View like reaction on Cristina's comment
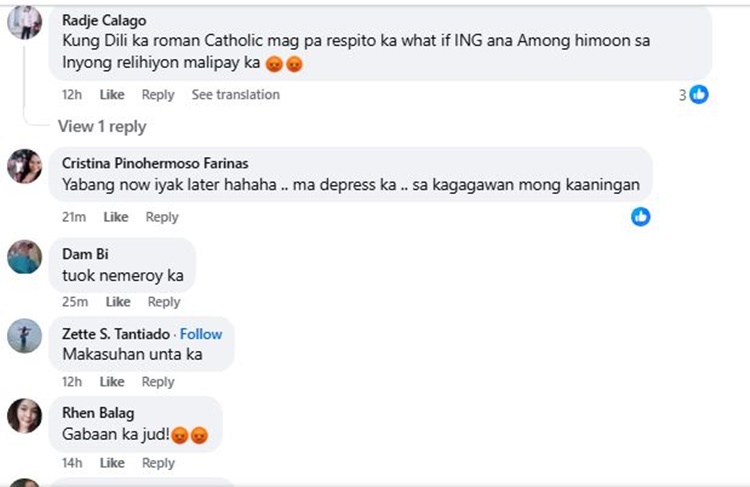This screenshot has height=487, width=750. (x=640, y=216)
